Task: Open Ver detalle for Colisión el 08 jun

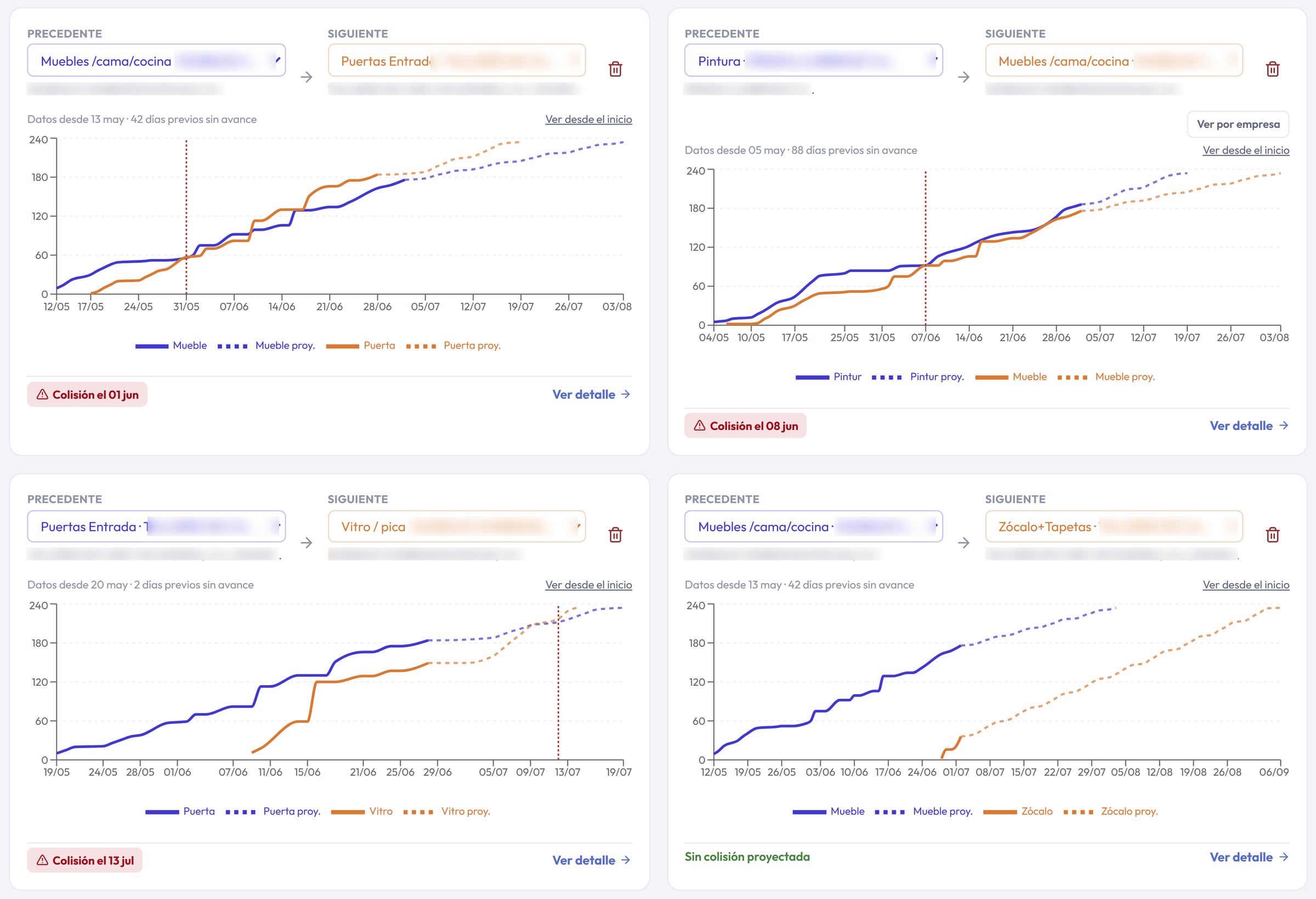Action: click(1249, 426)
